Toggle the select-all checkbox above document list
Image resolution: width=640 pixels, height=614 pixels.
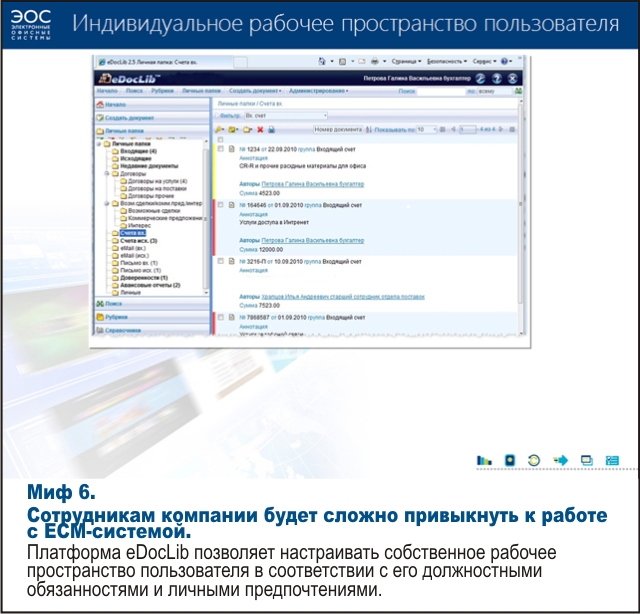220,140
